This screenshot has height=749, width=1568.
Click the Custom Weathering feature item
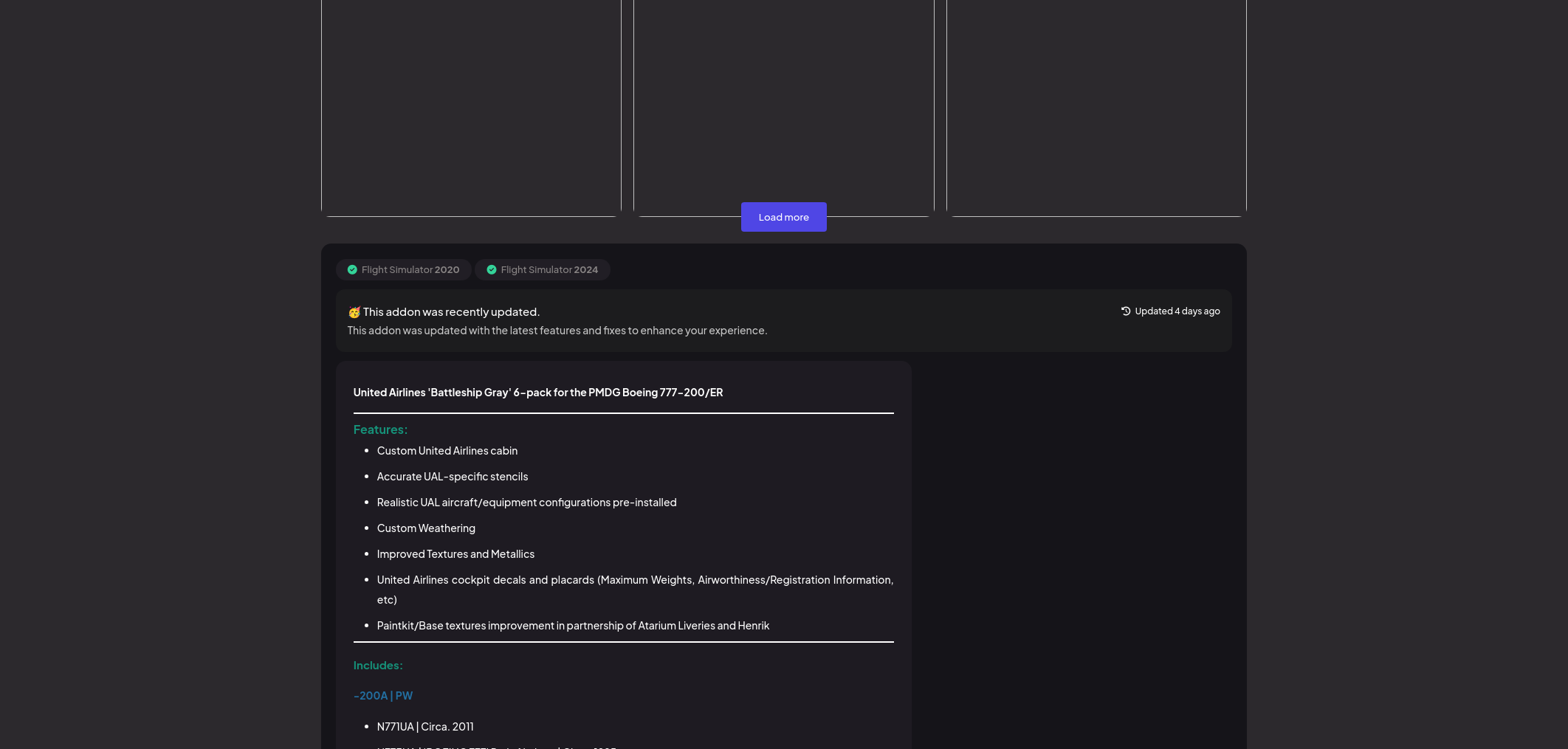click(426, 528)
